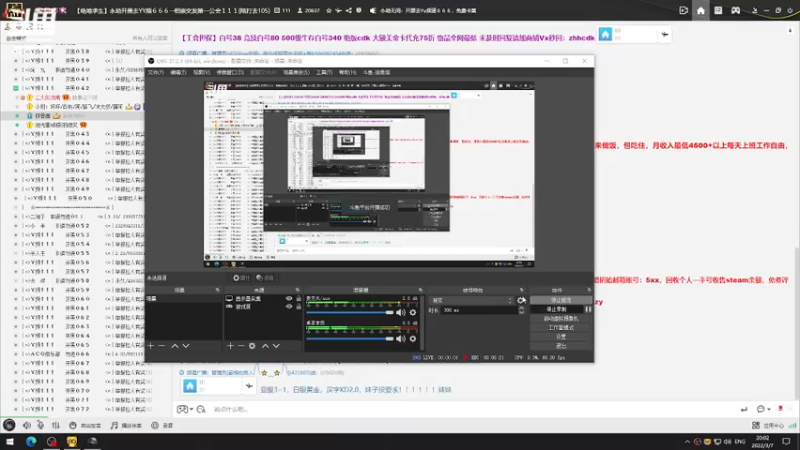The image size is (800, 450).
Task: Adjust transition duration stepper arrows
Action: click(521, 310)
